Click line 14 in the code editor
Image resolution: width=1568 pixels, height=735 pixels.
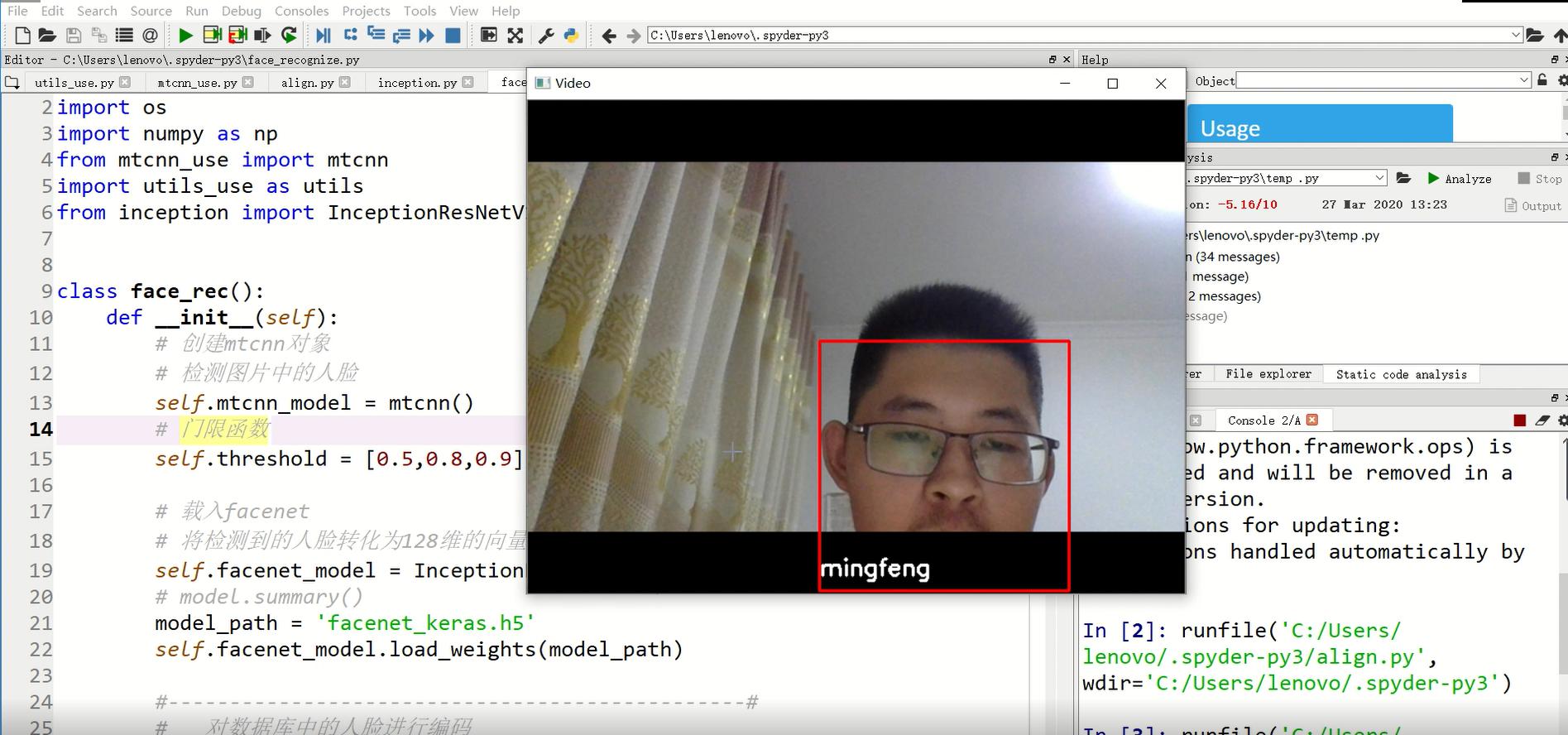[x=331, y=429]
